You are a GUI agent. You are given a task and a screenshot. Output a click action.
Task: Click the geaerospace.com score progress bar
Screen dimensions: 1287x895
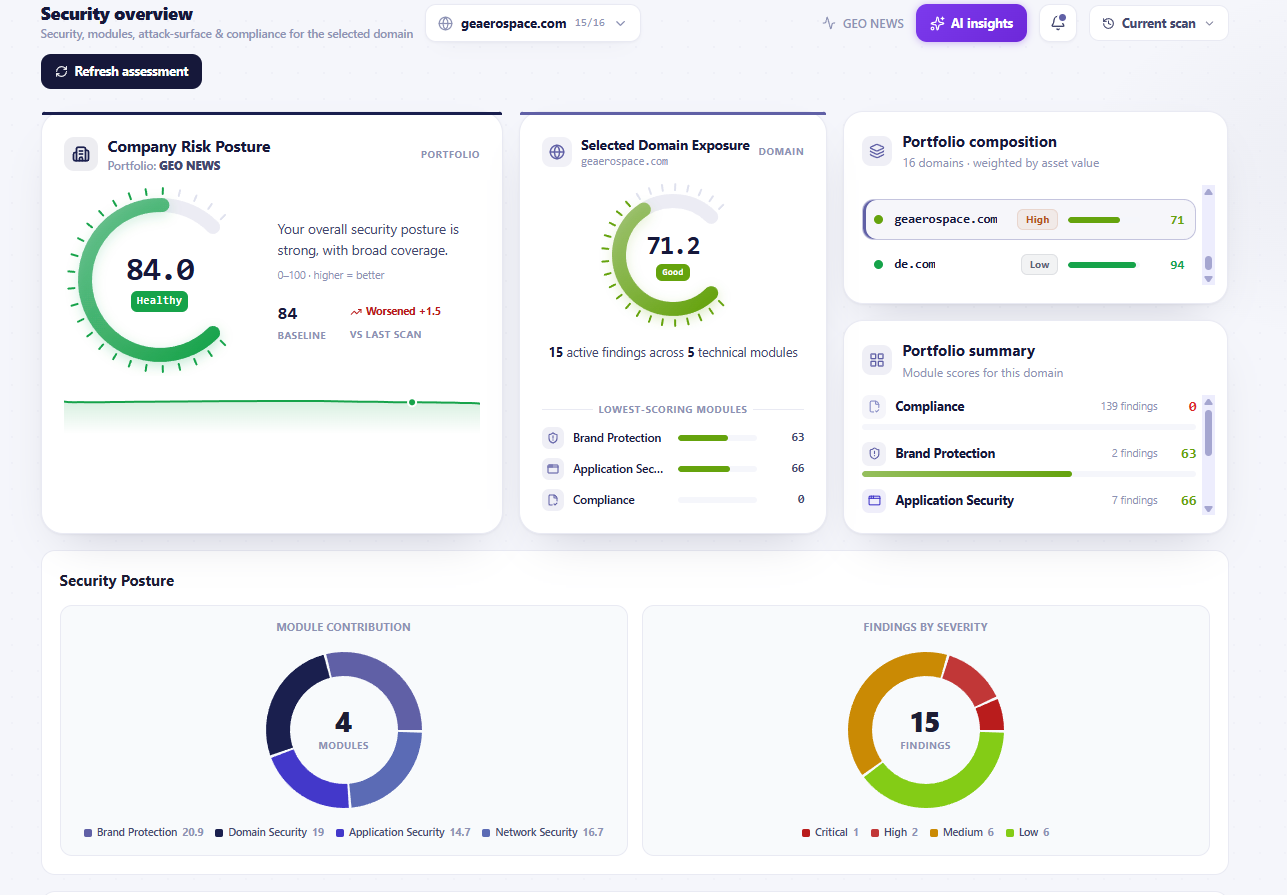point(1103,220)
